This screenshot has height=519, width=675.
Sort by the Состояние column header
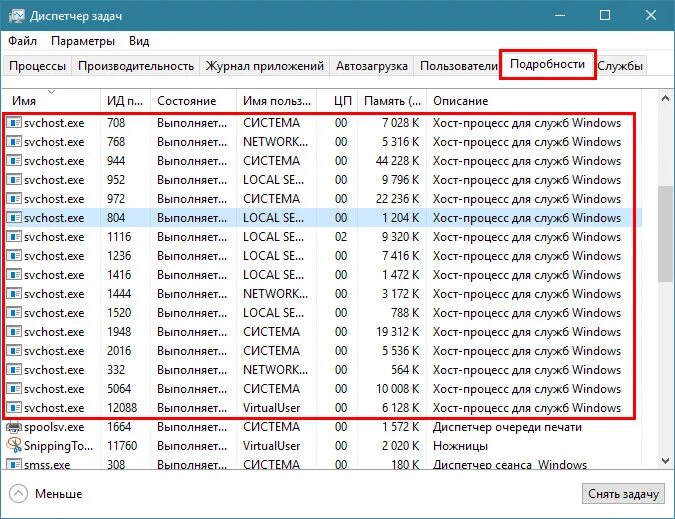(x=193, y=101)
